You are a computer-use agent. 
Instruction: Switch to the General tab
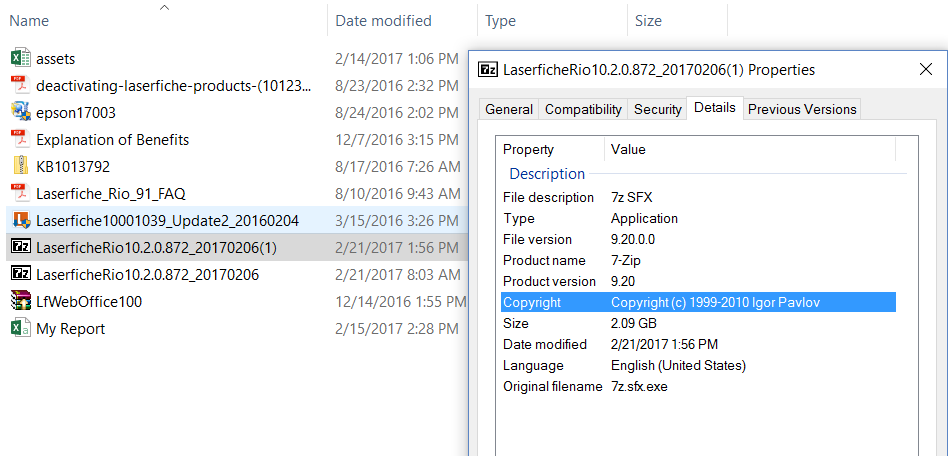point(508,109)
